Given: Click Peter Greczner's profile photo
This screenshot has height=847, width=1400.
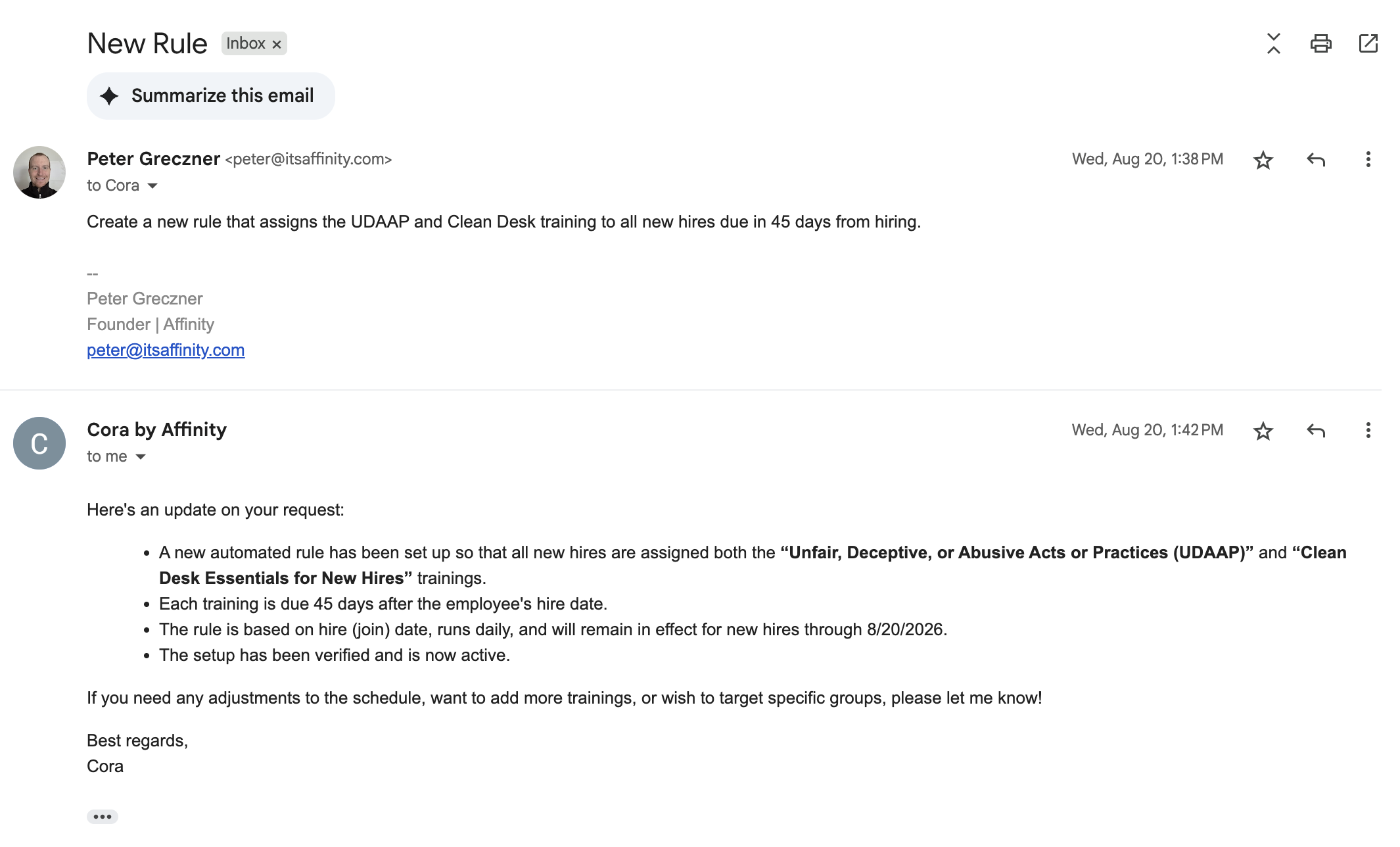Looking at the screenshot, I should point(39,172).
